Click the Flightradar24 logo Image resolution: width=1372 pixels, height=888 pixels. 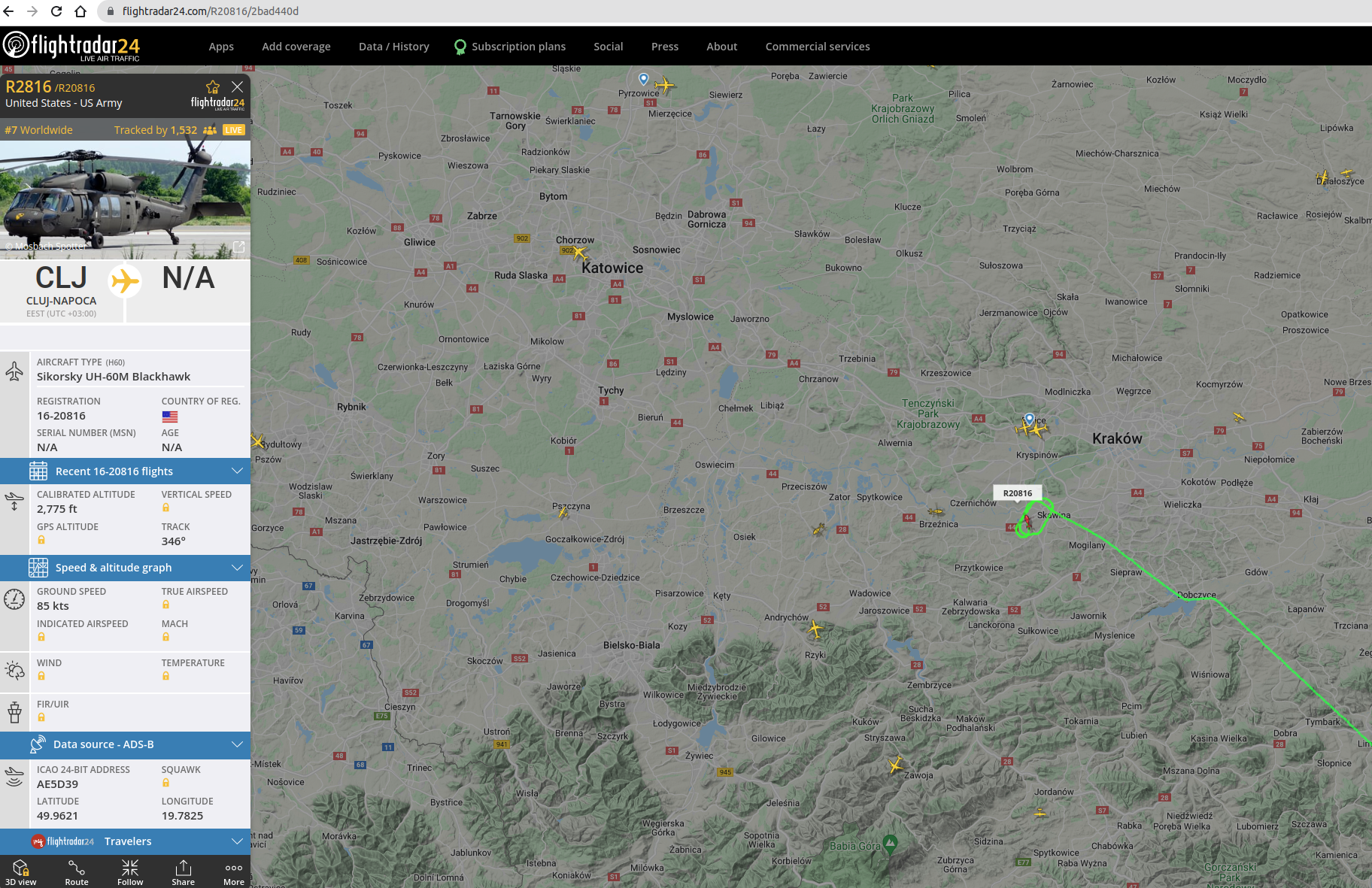[72, 46]
